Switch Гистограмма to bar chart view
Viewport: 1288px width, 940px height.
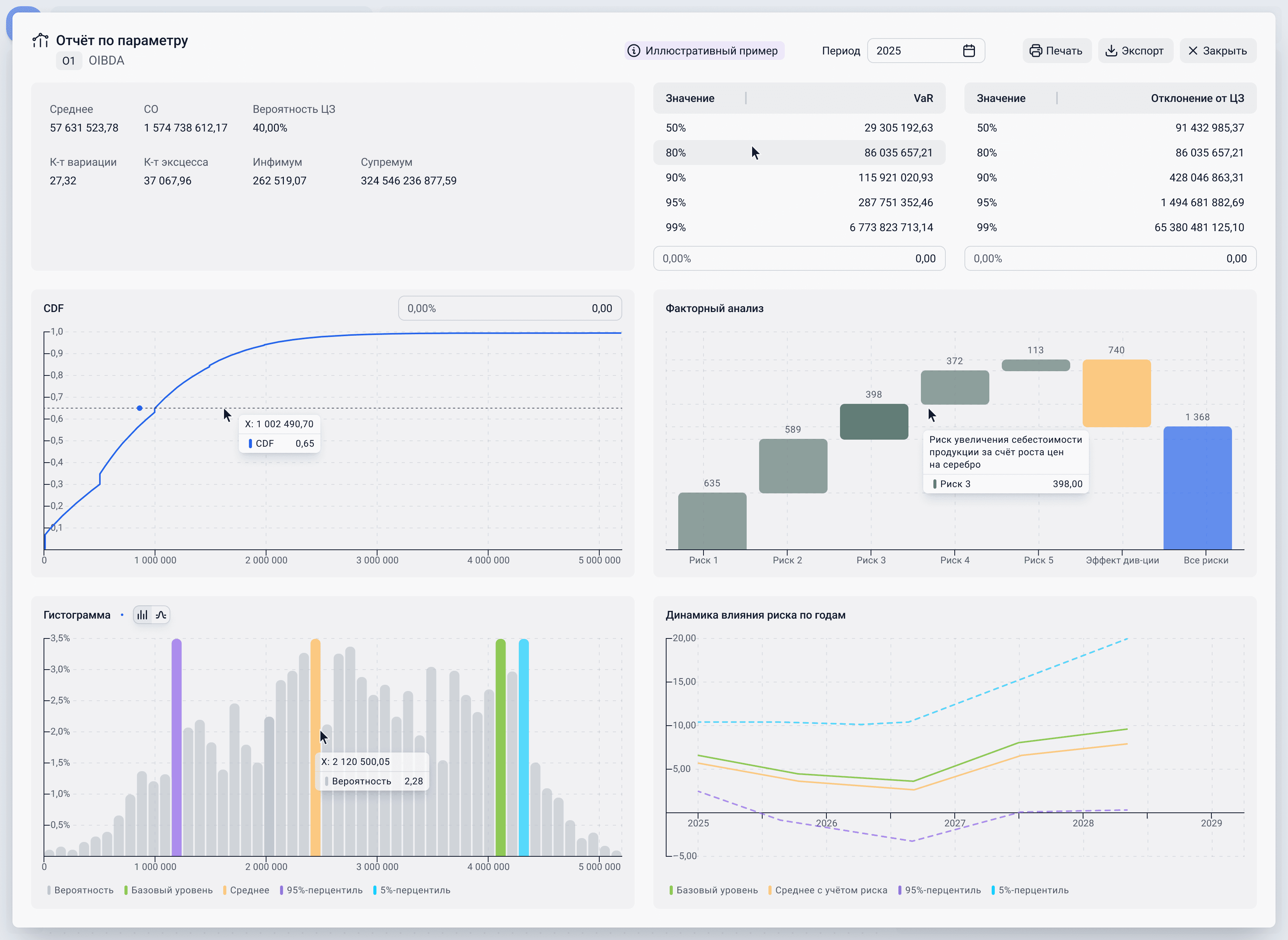click(x=142, y=614)
